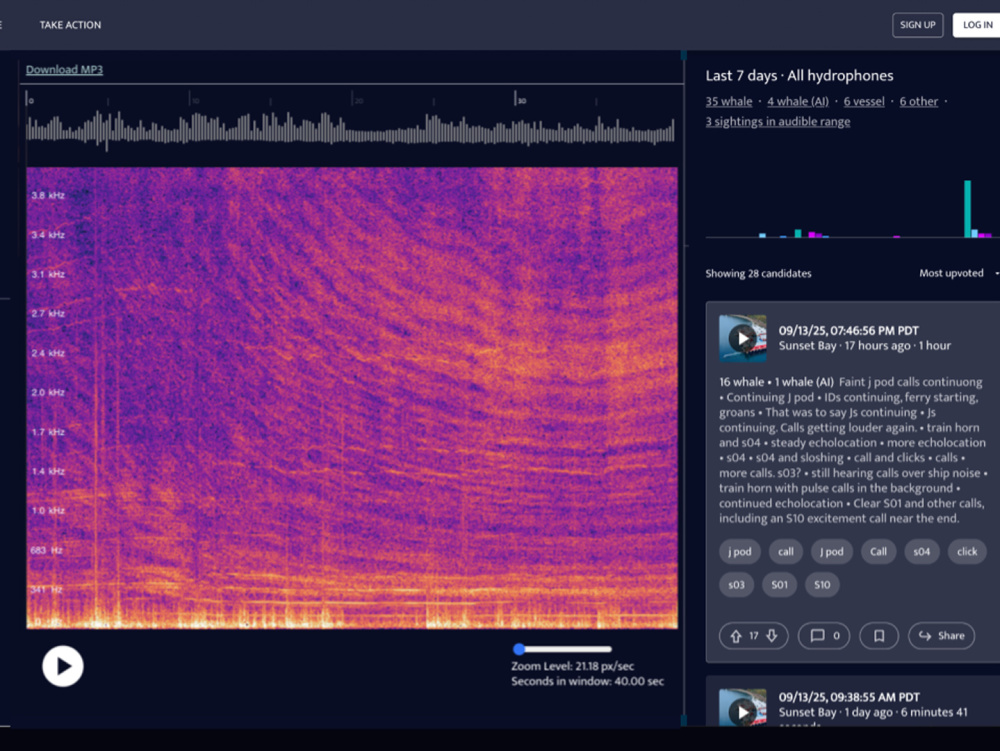Screen dimensions: 1000x751
Task: Select the capitalized 'J pod' tag chip
Action: click(832, 551)
